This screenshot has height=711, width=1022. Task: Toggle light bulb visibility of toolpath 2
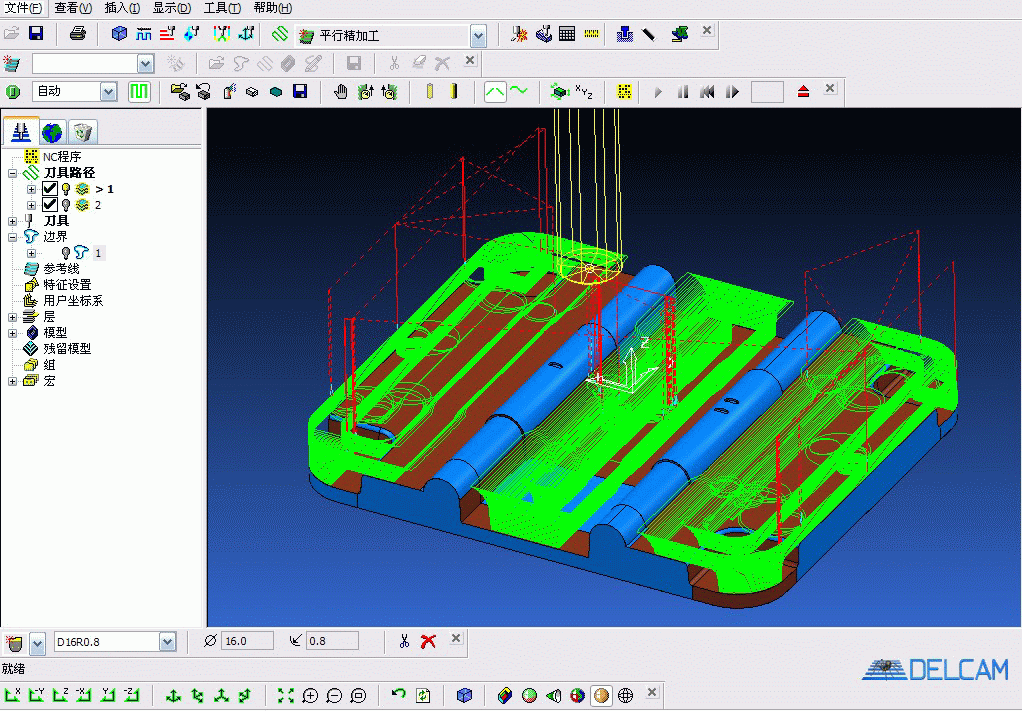click(x=66, y=205)
